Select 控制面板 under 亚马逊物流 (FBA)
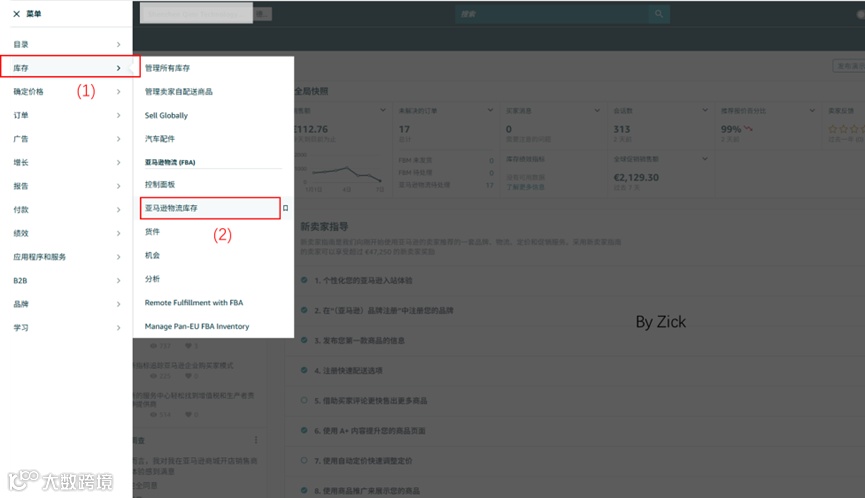865x498 pixels. point(159,184)
